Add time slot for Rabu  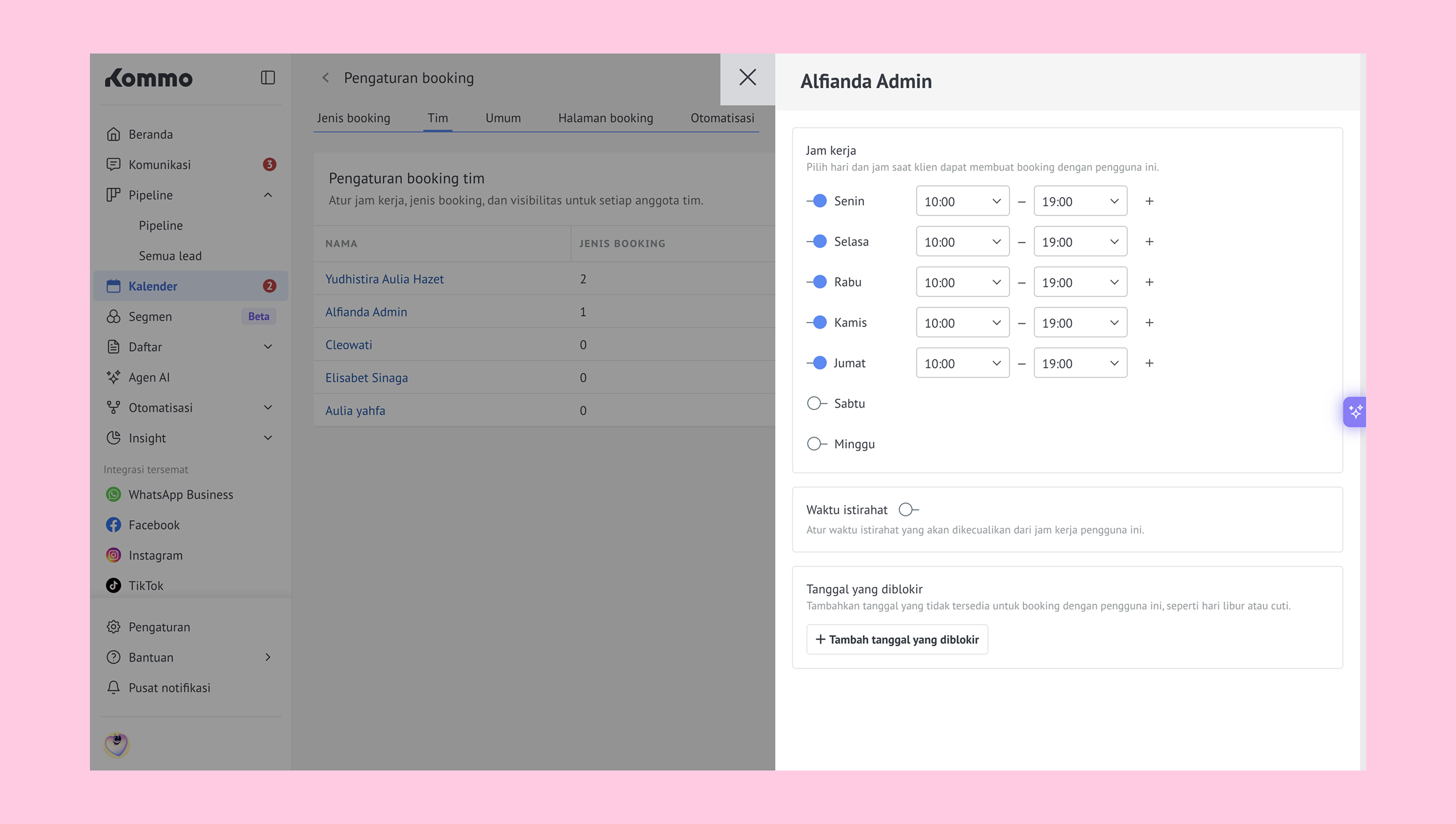coord(1150,283)
